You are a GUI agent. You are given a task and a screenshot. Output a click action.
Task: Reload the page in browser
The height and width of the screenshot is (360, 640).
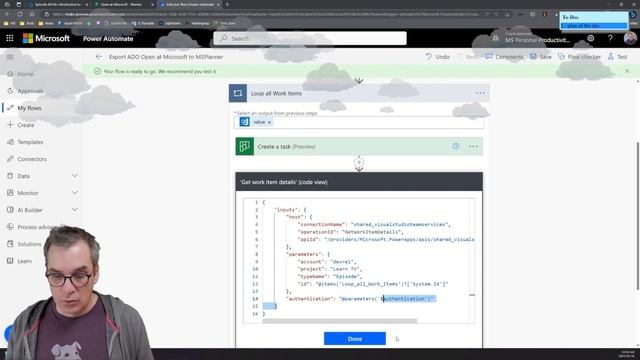[x=19, y=14]
